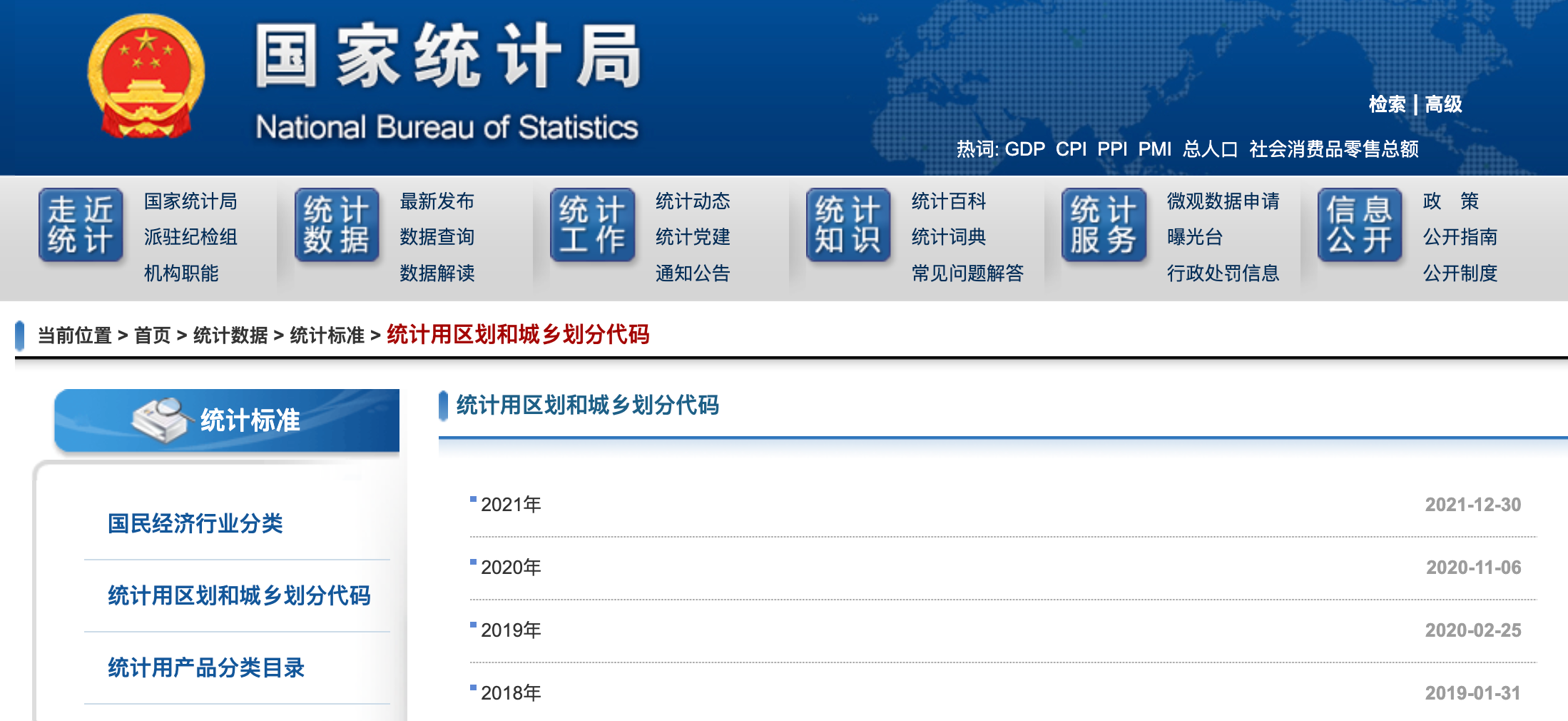
Task: Open 数据解读 menu link
Action: point(437,273)
